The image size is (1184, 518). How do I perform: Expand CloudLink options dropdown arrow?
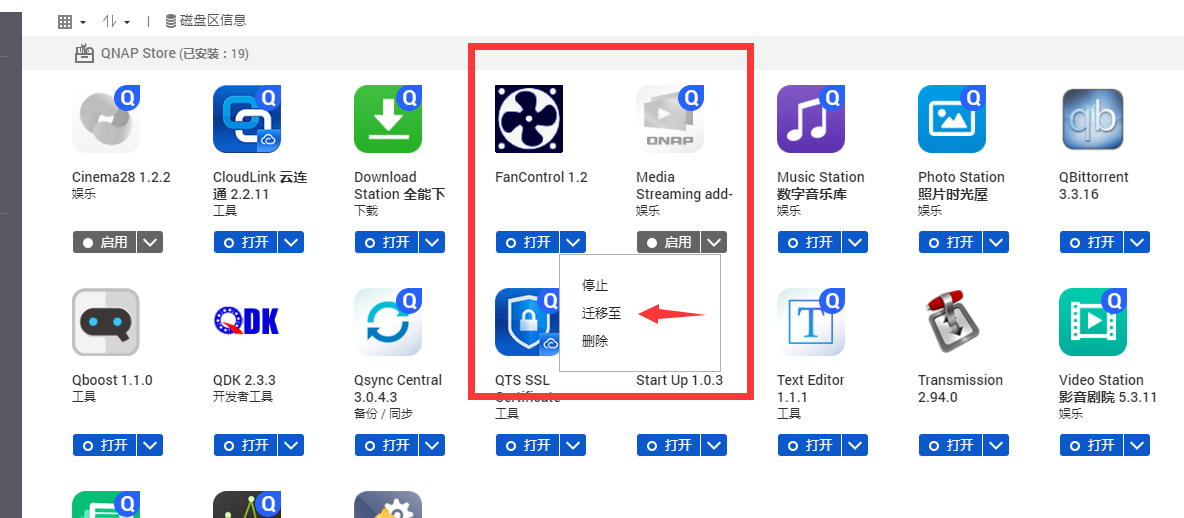pos(291,242)
